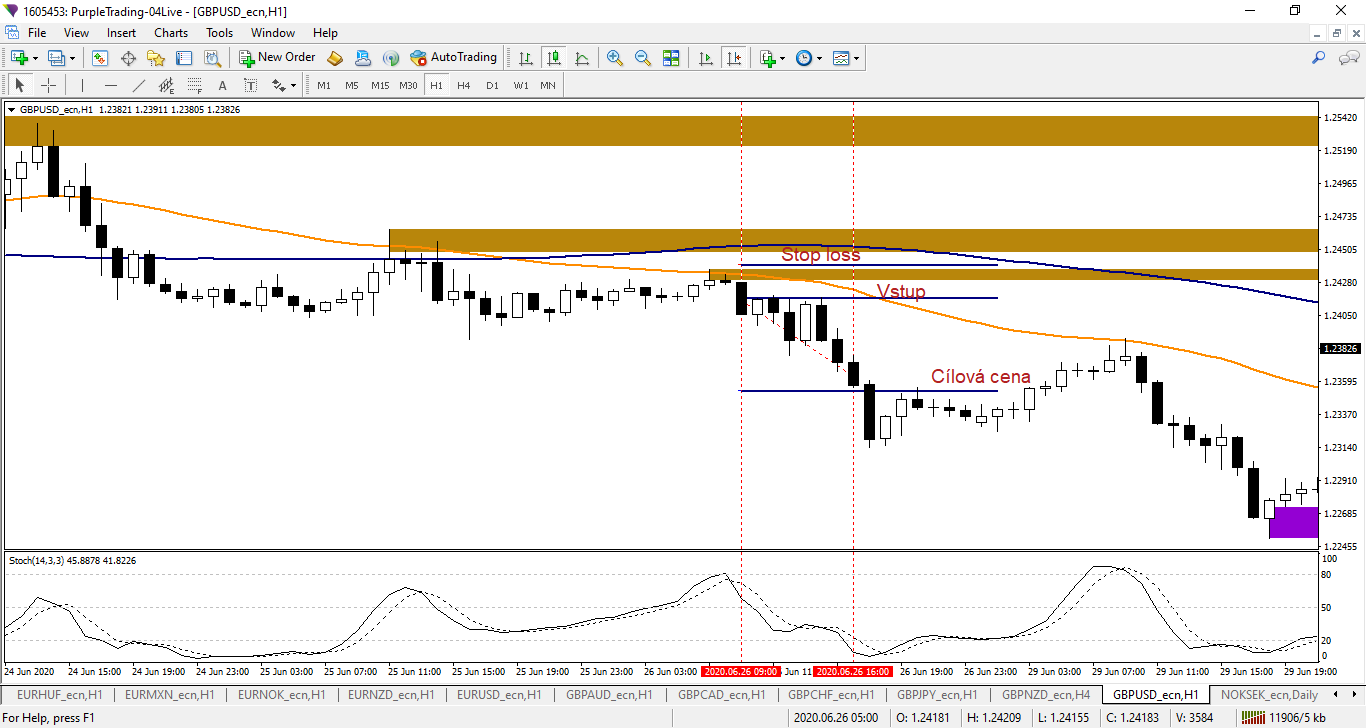This screenshot has width=1366, height=728.
Task: Select the vertical line drawing tool
Action: click(x=82, y=85)
